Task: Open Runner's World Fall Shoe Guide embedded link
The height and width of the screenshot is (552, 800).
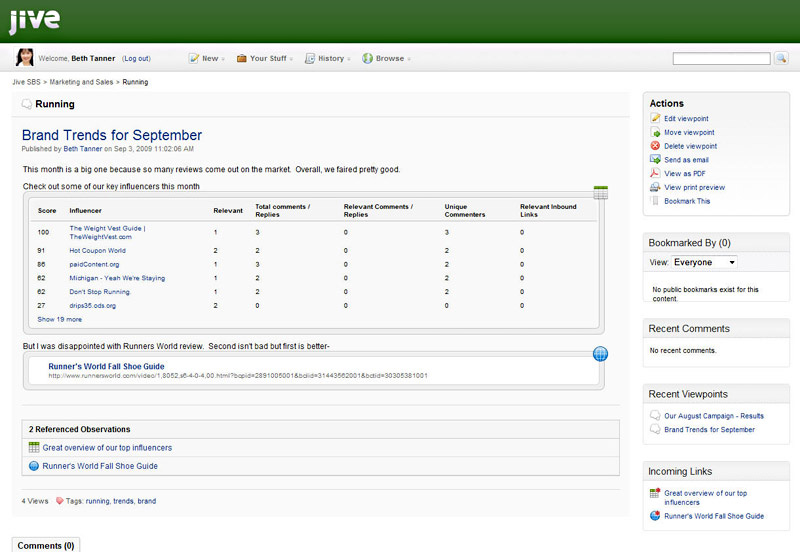Action: point(106,366)
